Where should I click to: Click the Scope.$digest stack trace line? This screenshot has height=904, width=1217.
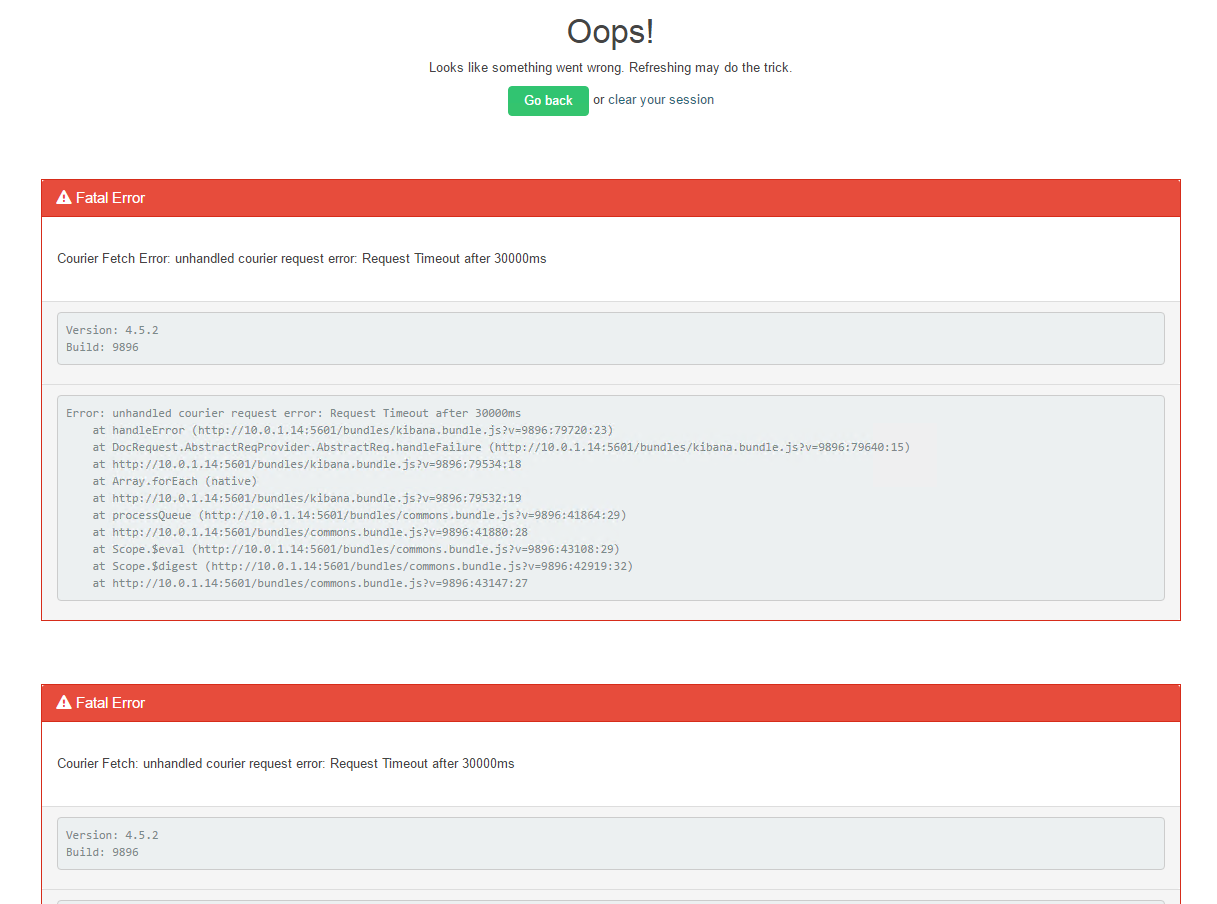[363, 566]
